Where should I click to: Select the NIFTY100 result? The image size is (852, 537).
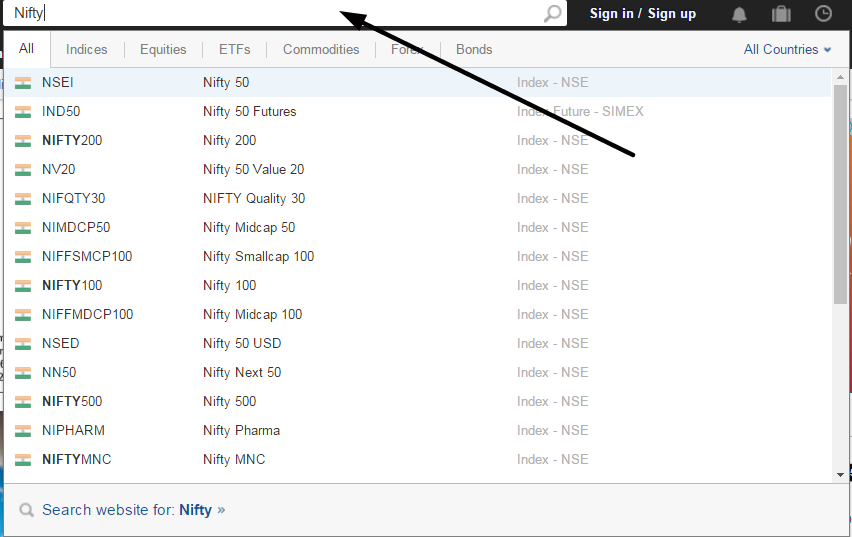click(x=418, y=285)
